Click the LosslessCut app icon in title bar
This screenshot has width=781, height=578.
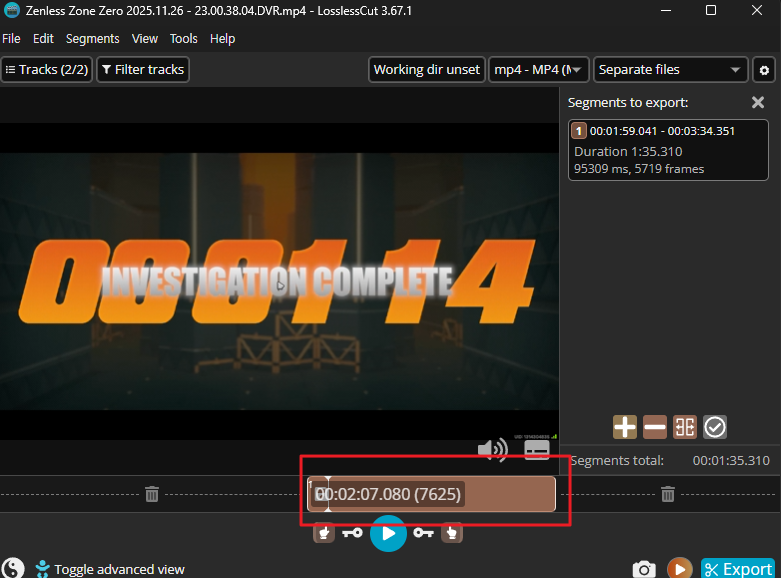[x=11, y=10]
